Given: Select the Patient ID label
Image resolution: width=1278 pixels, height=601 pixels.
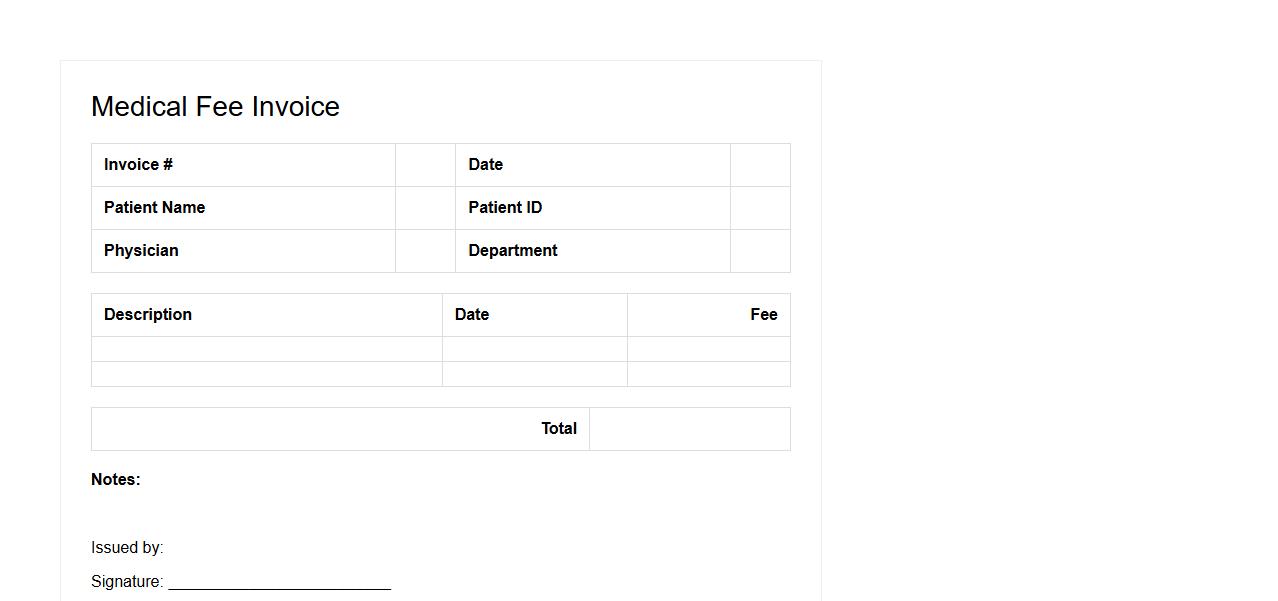Looking at the screenshot, I should pyautogui.click(x=505, y=208).
